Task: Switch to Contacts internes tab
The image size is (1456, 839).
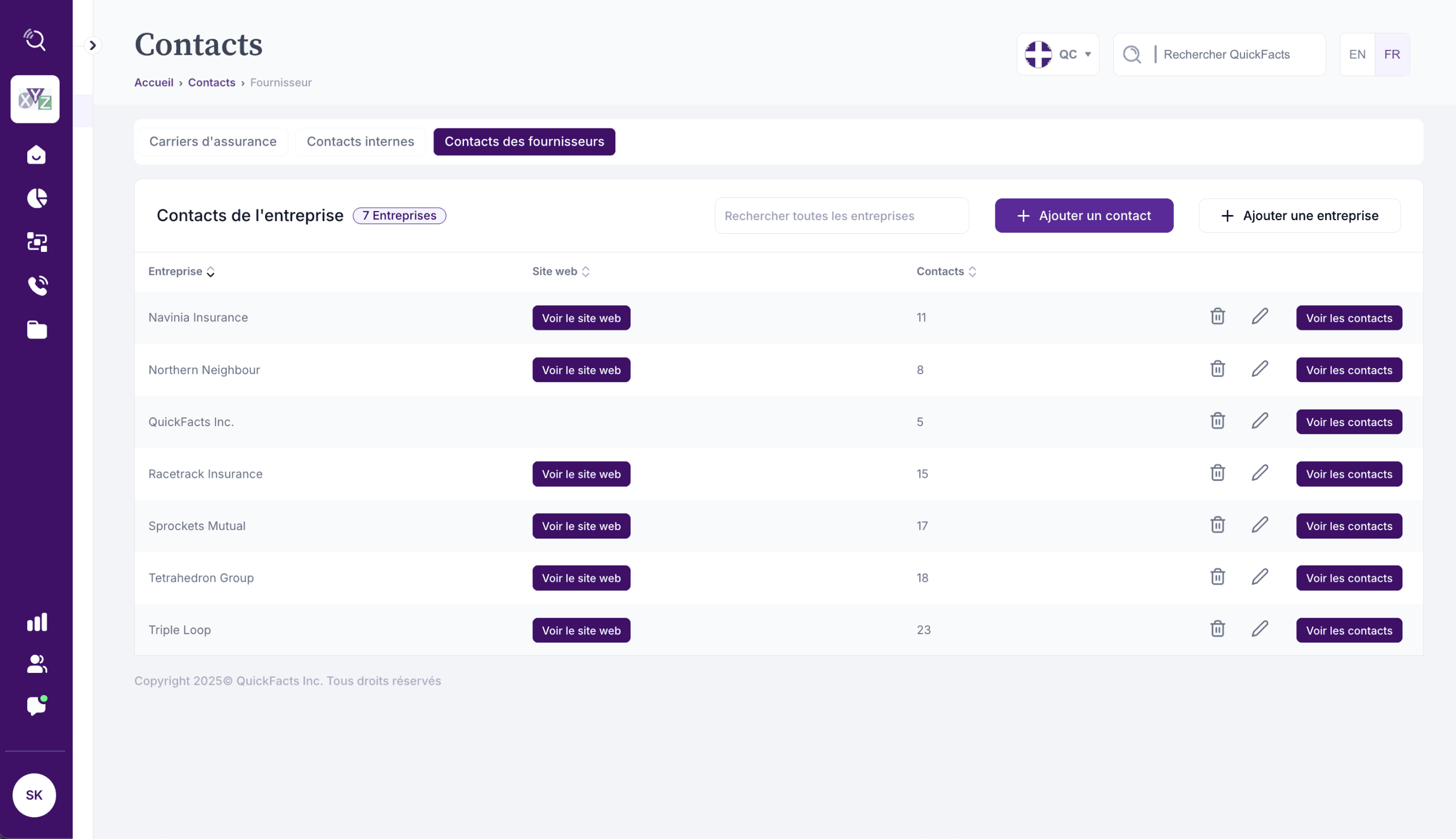Action: (360, 142)
